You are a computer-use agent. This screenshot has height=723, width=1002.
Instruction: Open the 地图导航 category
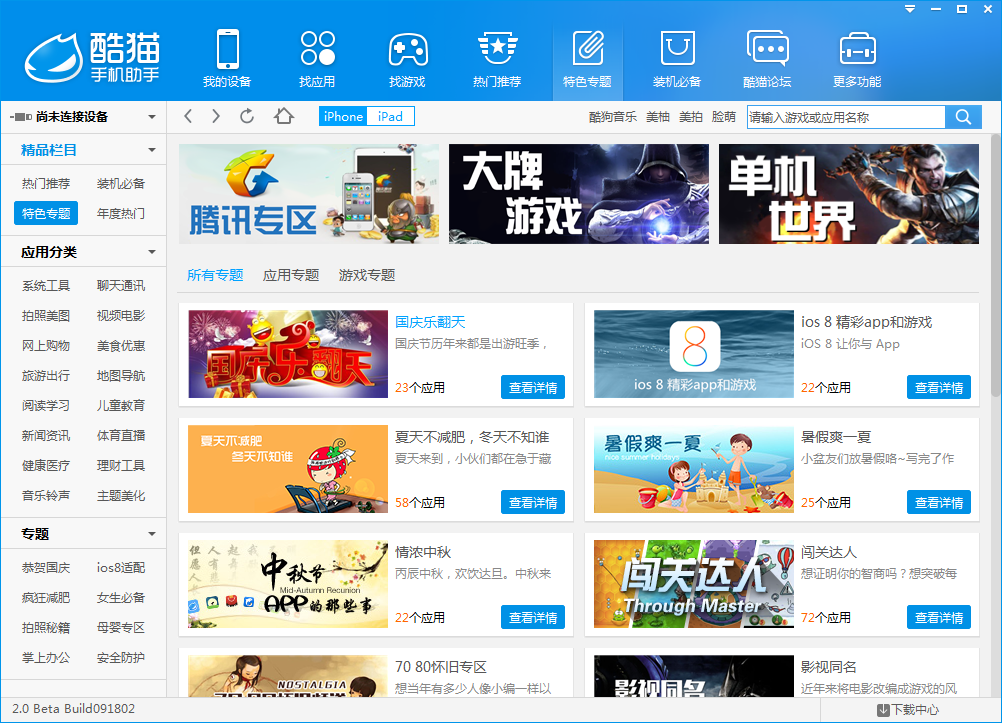click(x=121, y=376)
